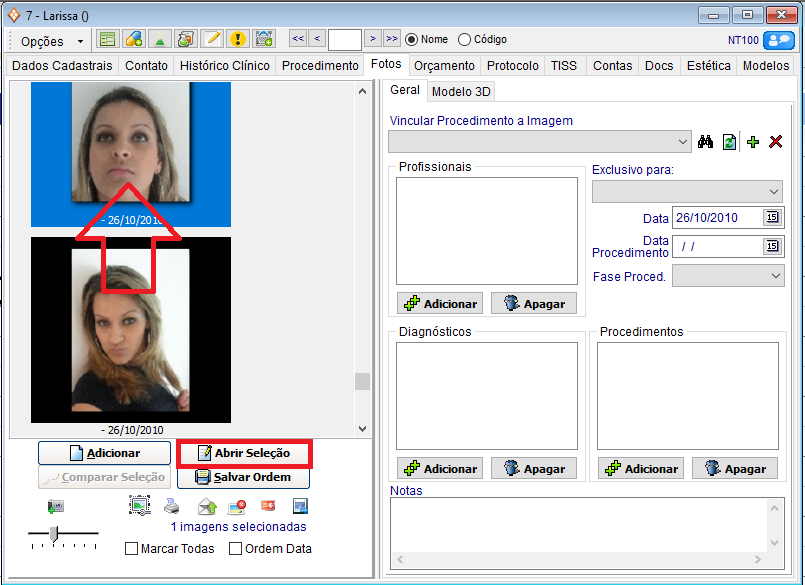Screen dimensions: 805x585
Task: Click the yellow exclamation alert icon
Action: click(238, 39)
